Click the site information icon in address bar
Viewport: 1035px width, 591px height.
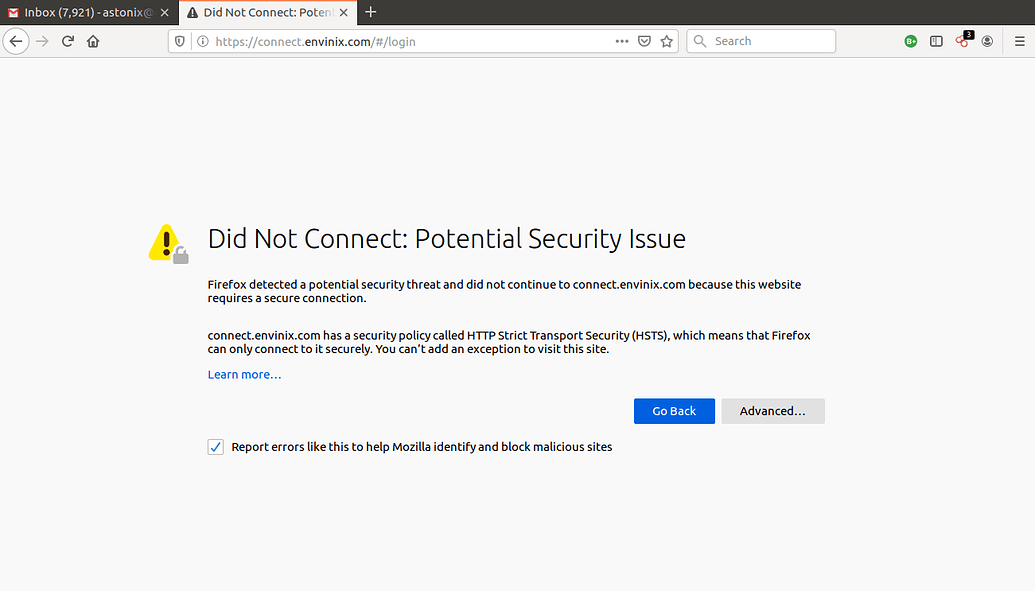pos(203,41)
